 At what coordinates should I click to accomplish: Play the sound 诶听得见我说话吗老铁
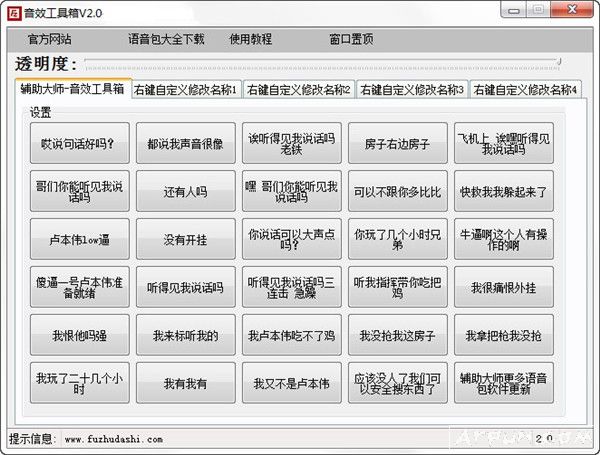[x=292, y=143]
